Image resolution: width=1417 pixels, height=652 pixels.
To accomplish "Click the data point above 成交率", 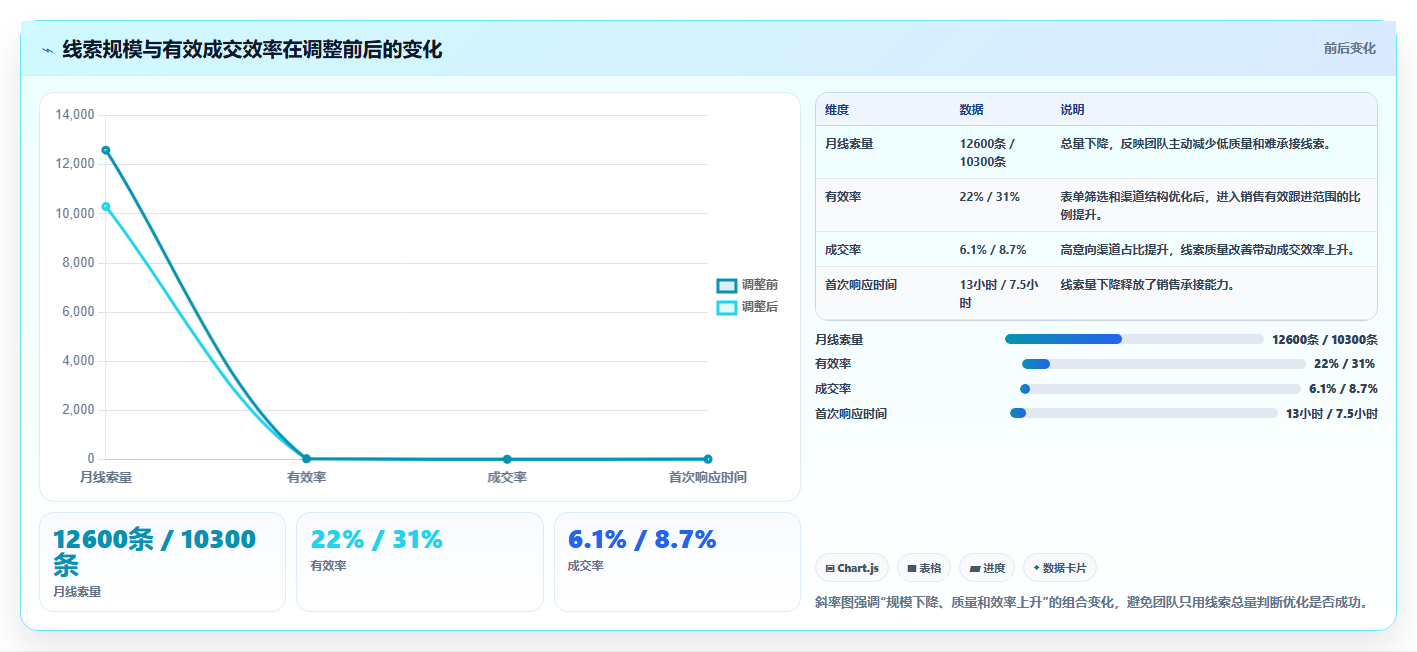I will click(x=507, y=459).
